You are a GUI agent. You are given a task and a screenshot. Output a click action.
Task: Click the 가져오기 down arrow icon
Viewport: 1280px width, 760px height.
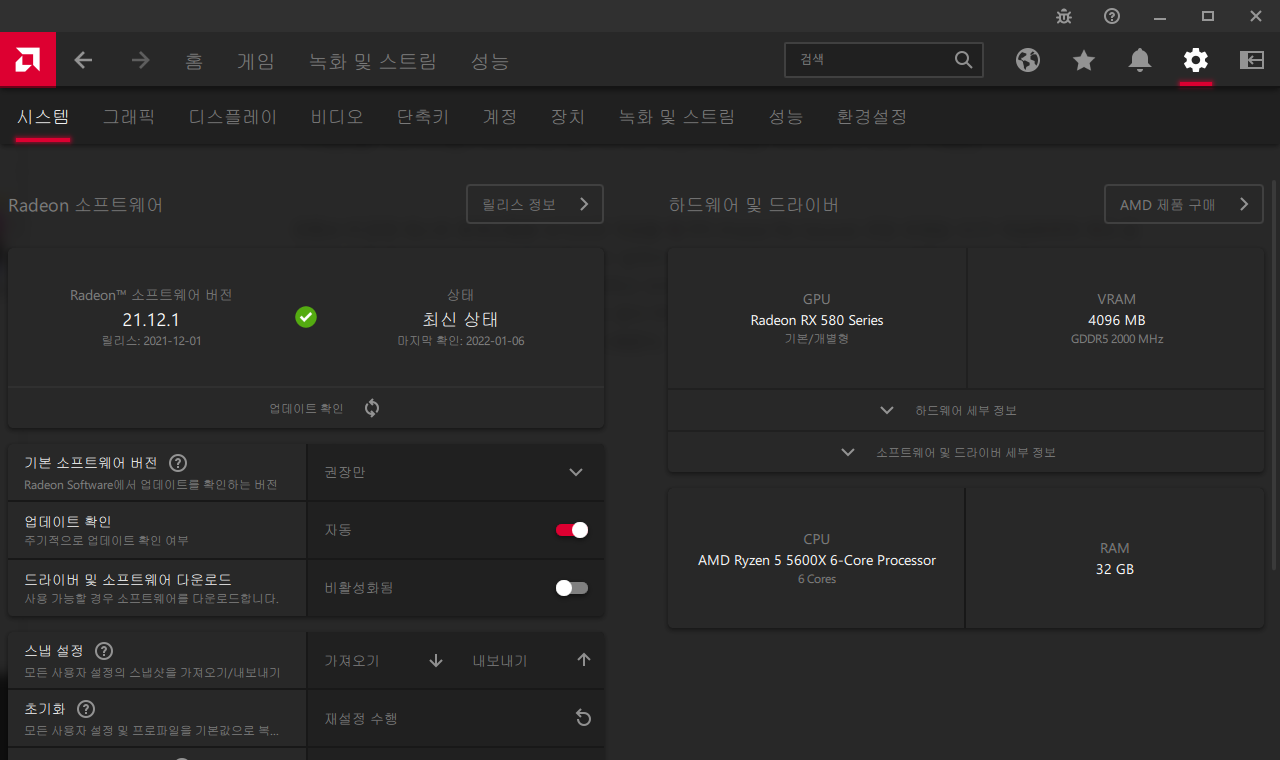[x=436, y=660]
